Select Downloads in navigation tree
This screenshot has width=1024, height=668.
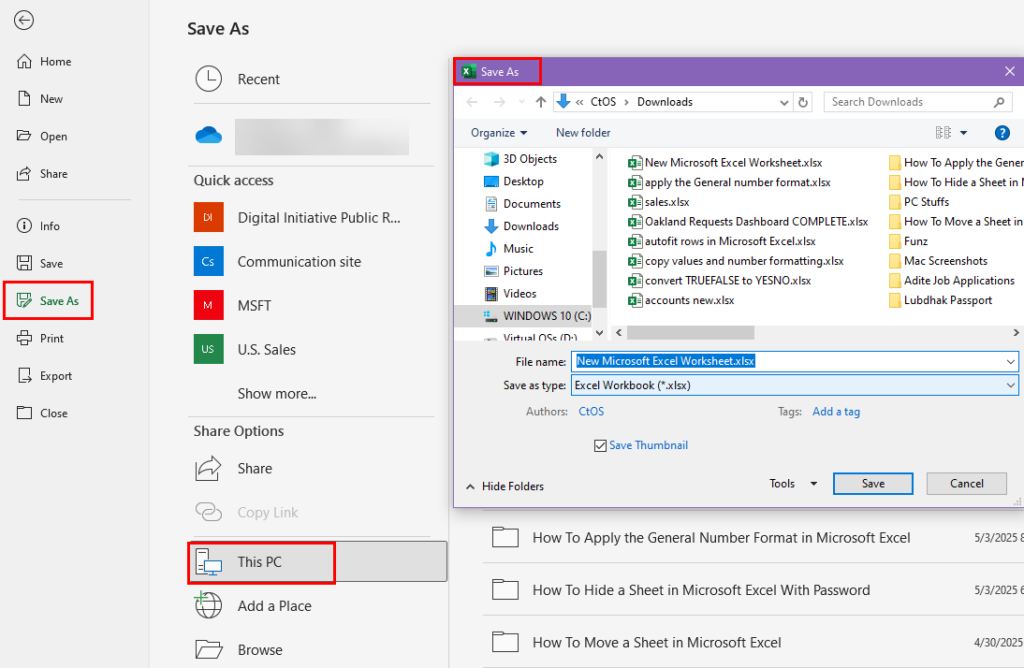pos(522,226)
